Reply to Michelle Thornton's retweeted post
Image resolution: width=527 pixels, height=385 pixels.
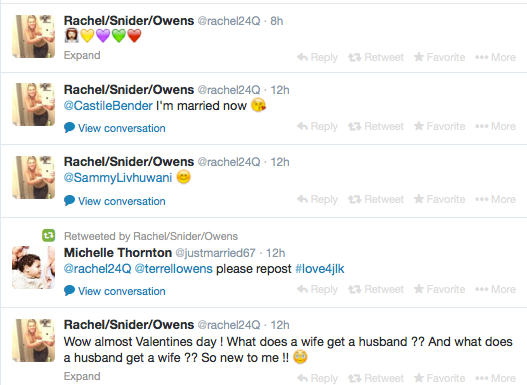(318, 289)
